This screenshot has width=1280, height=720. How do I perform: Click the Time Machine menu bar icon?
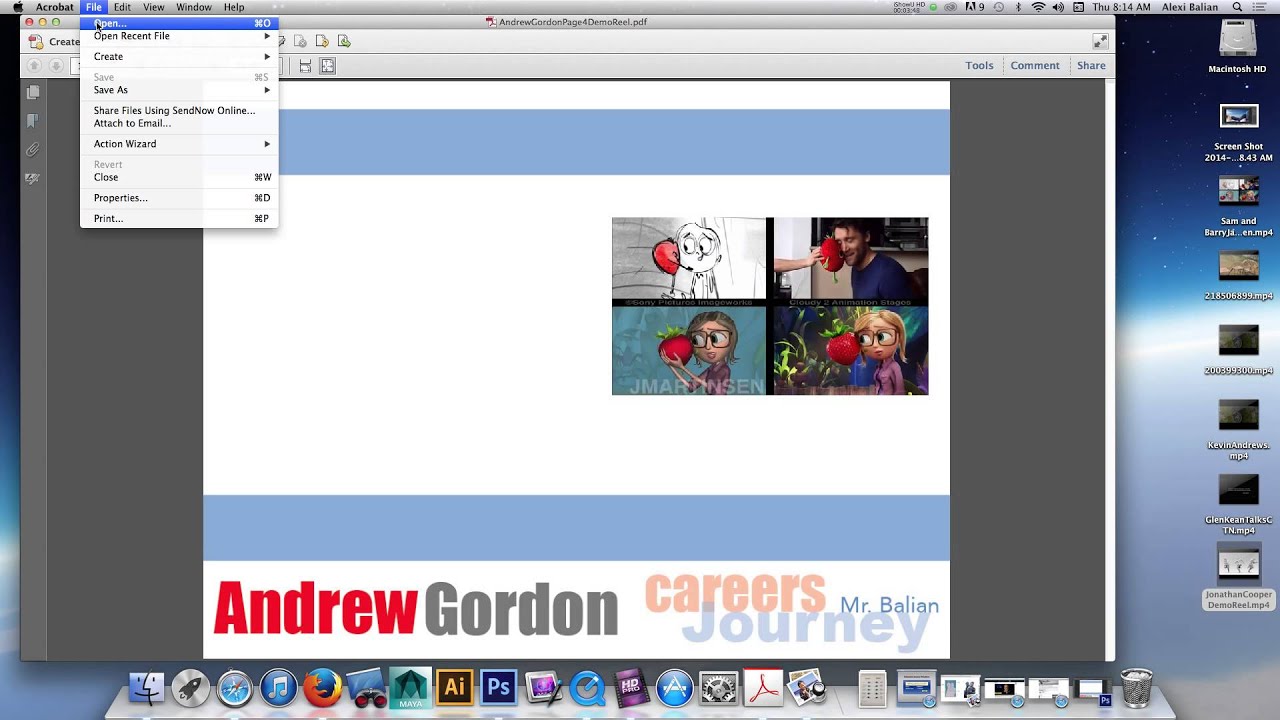coord(997,7)
